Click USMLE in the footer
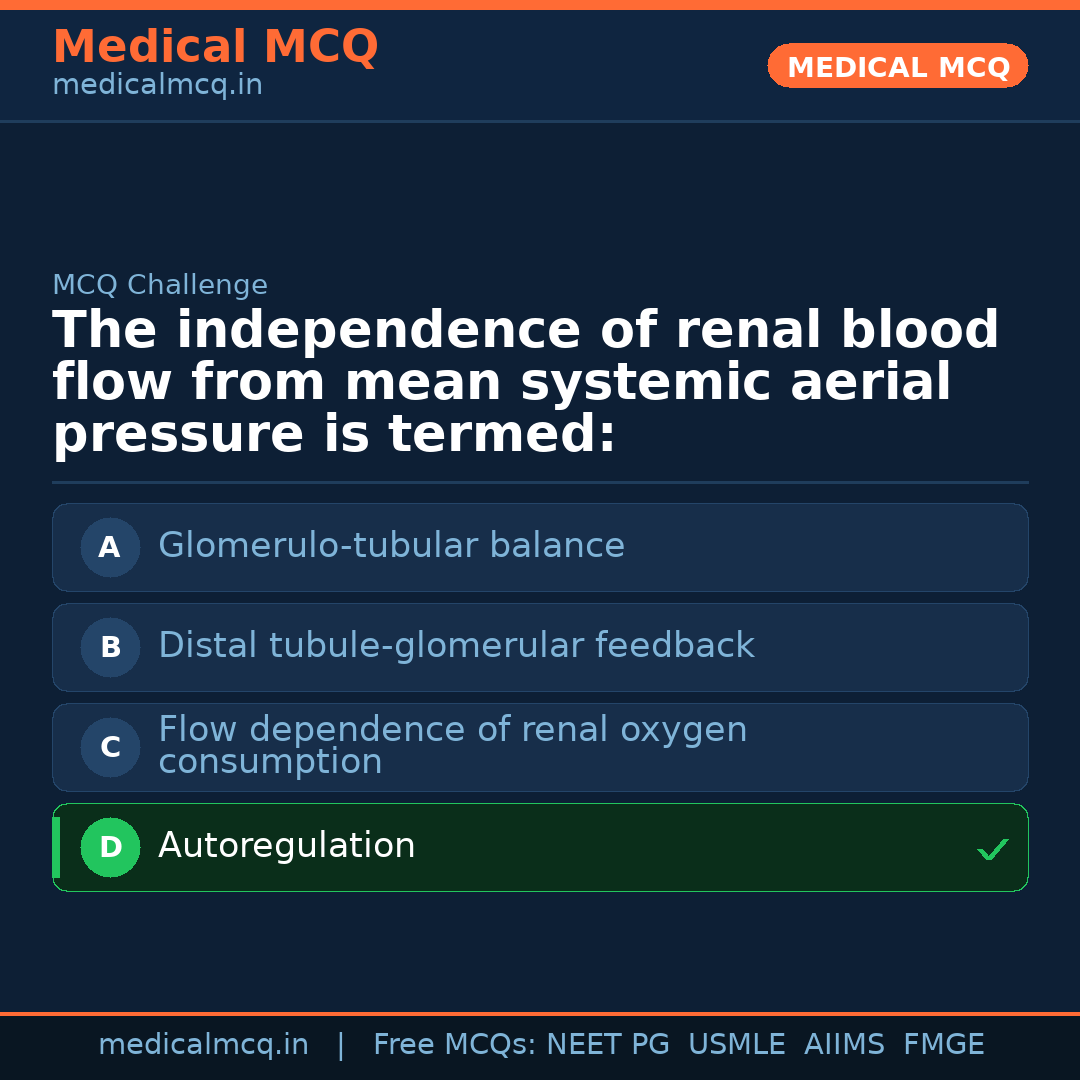 [x=736, y=1045]
